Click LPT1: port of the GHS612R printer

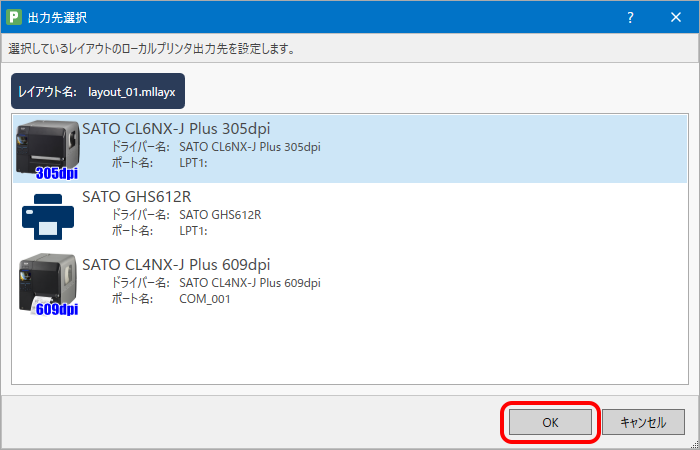pos(193,231)
